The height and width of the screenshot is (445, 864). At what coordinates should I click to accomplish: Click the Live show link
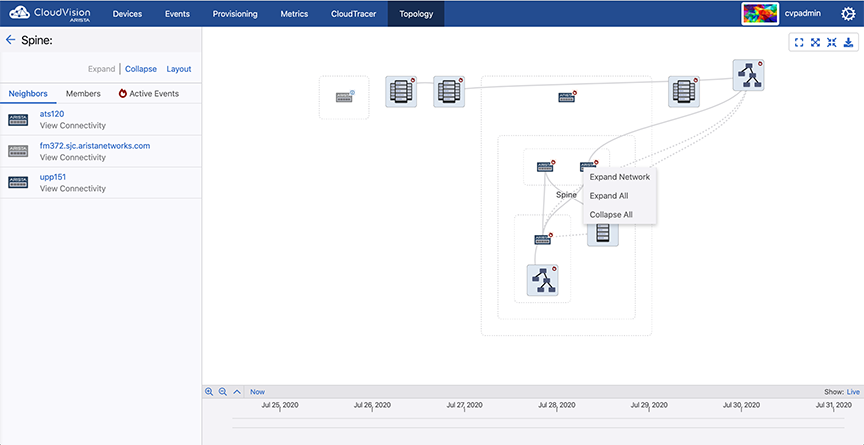coord(853,392)
